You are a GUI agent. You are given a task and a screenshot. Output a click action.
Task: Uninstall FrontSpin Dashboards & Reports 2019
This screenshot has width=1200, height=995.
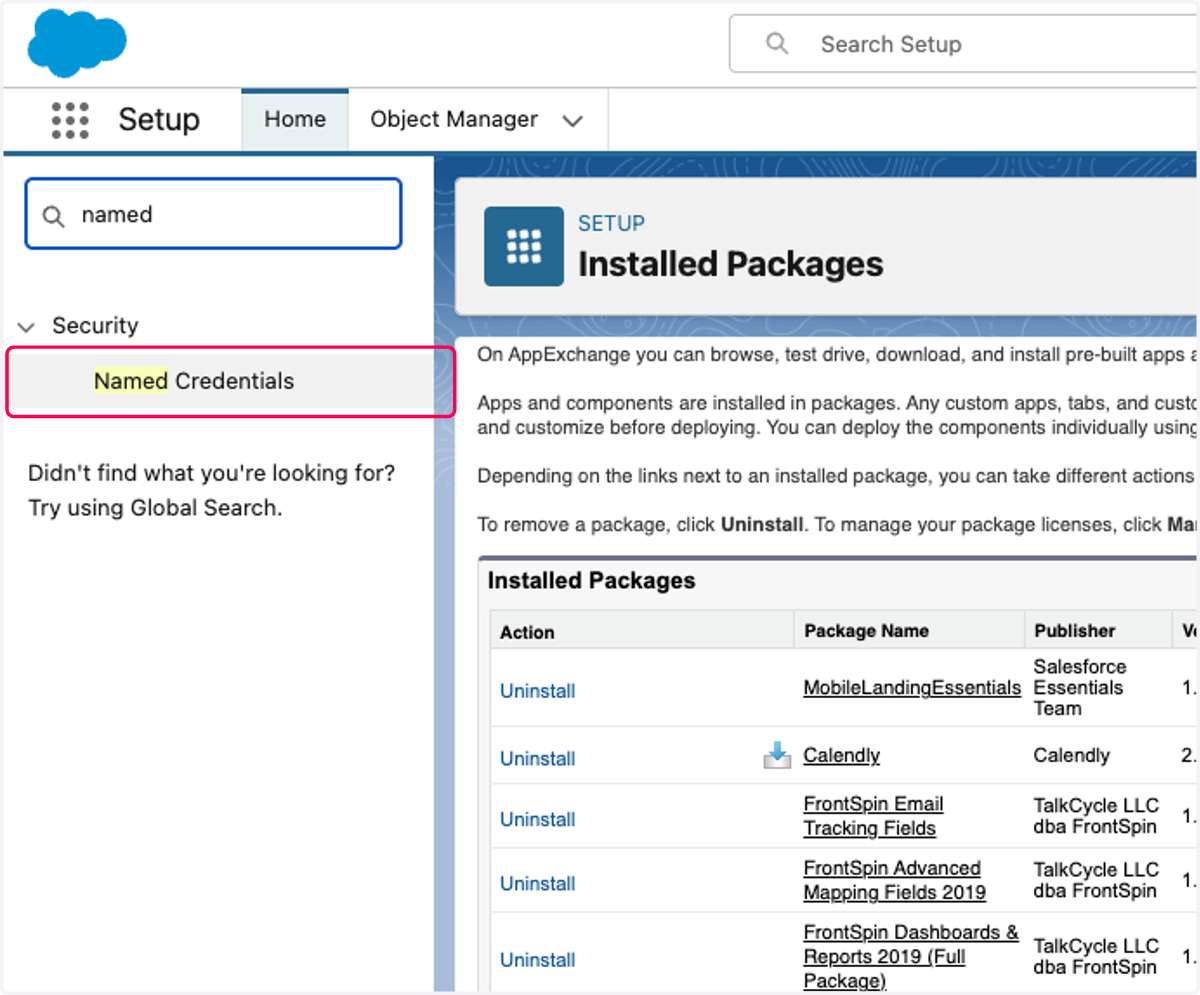pyautogui.click(x=537, y=959)
